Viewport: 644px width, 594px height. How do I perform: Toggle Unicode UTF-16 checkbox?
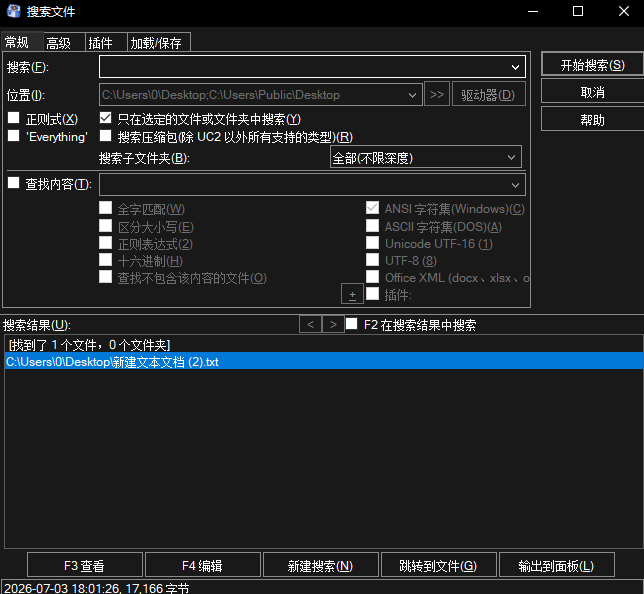point(373,243)
